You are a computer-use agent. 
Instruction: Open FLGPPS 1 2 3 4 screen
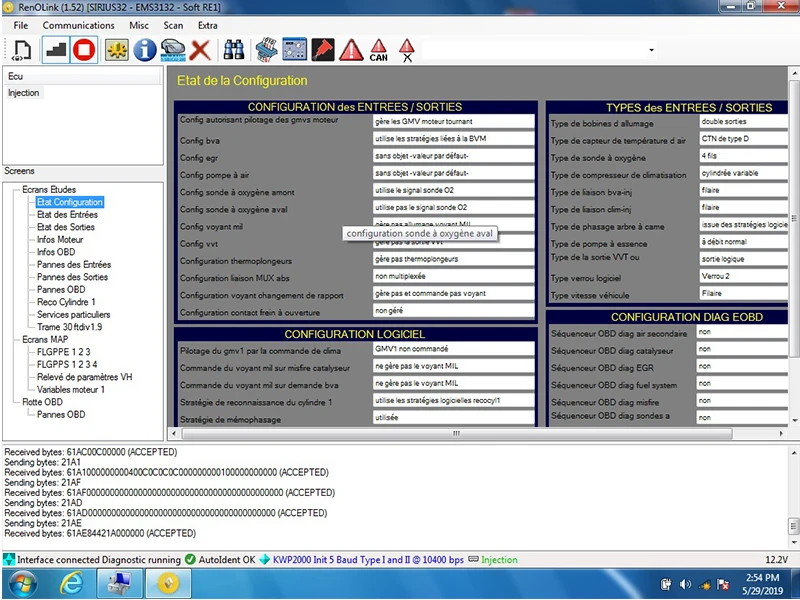[67, 364]
